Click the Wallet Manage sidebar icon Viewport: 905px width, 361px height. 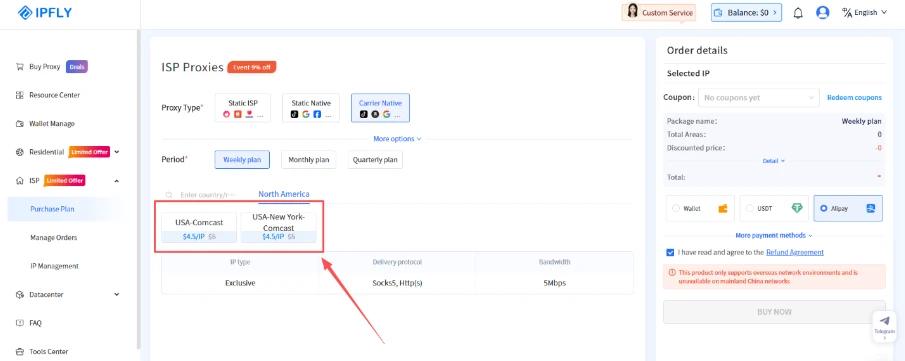[x=19, y=124]
